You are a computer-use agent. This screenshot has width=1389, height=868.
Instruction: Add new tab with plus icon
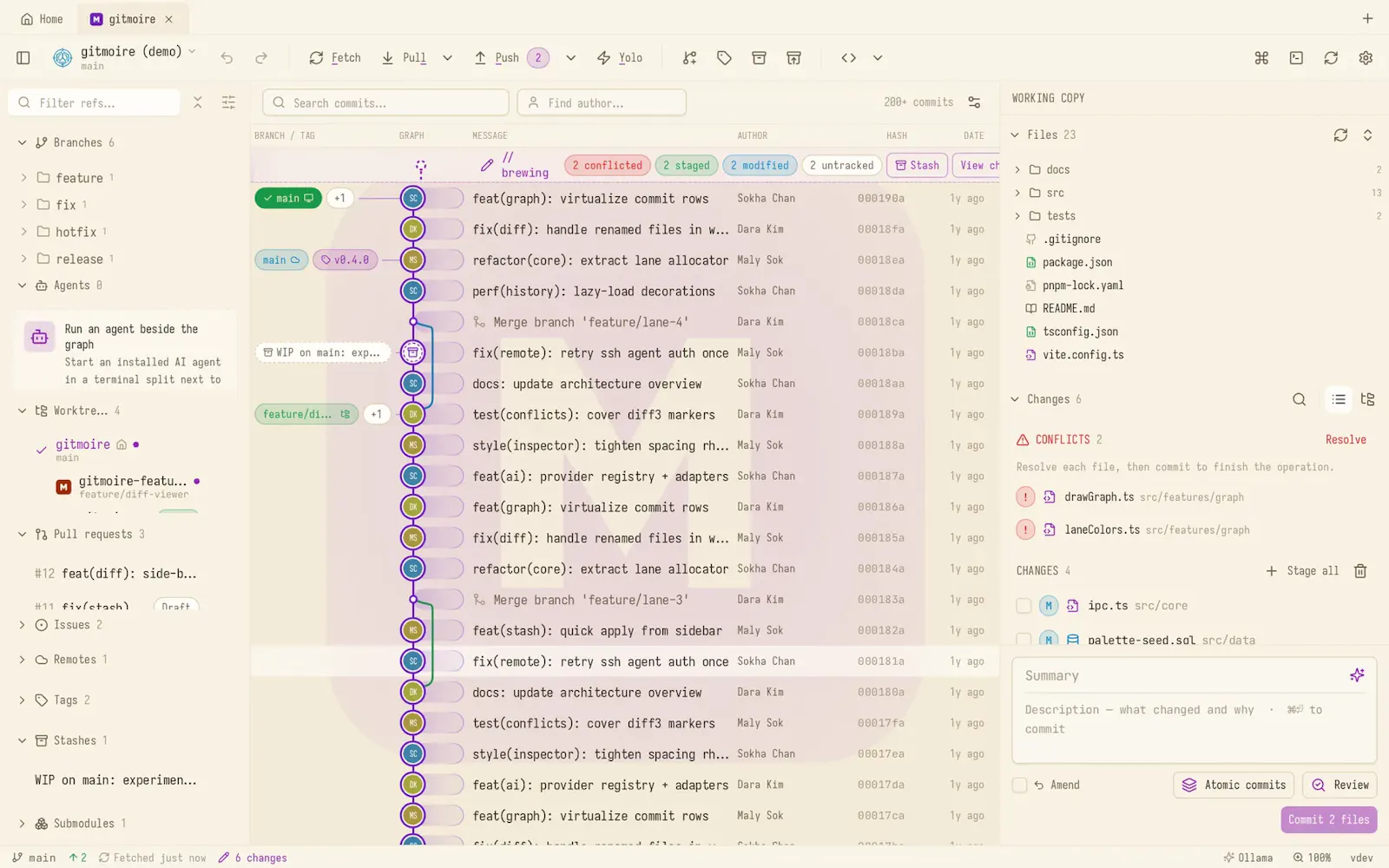[1367, 18]
